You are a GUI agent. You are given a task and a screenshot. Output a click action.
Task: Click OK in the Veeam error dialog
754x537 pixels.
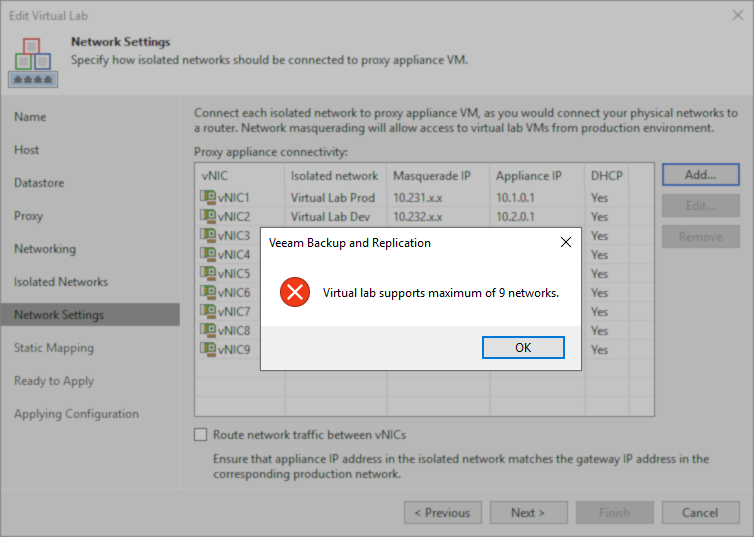pyautogui.click(x=523, y=348)
